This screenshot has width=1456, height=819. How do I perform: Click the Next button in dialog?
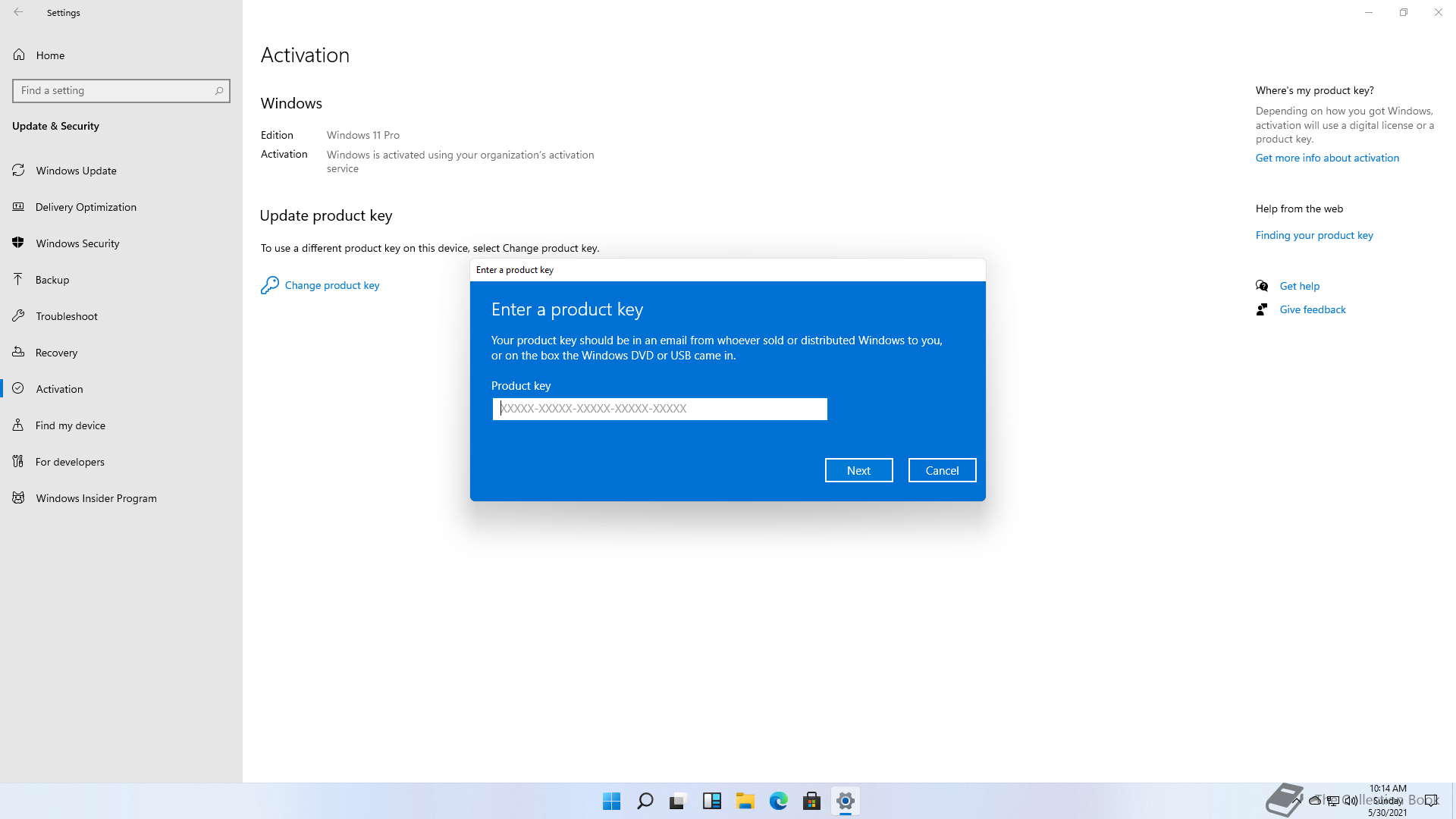pyautogui.click(x=858, y=470)
